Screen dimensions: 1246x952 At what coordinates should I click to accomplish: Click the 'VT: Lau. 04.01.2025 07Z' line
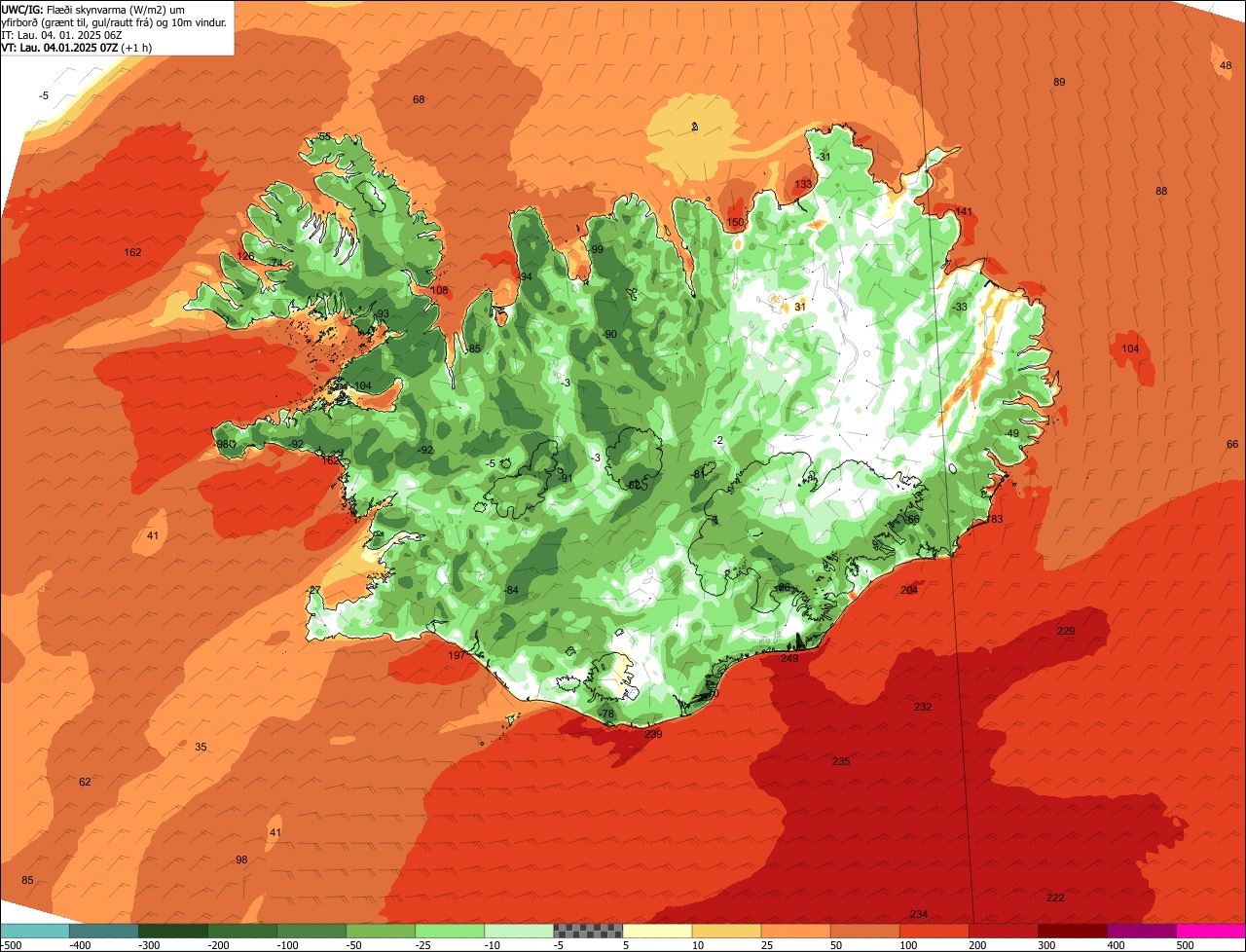[x=76, y=48]
